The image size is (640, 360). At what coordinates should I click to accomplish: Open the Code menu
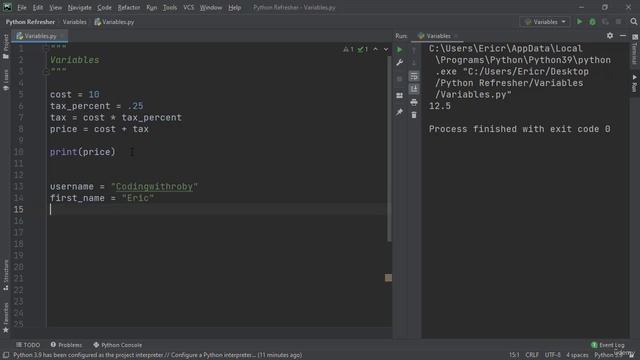pos(104,7)
